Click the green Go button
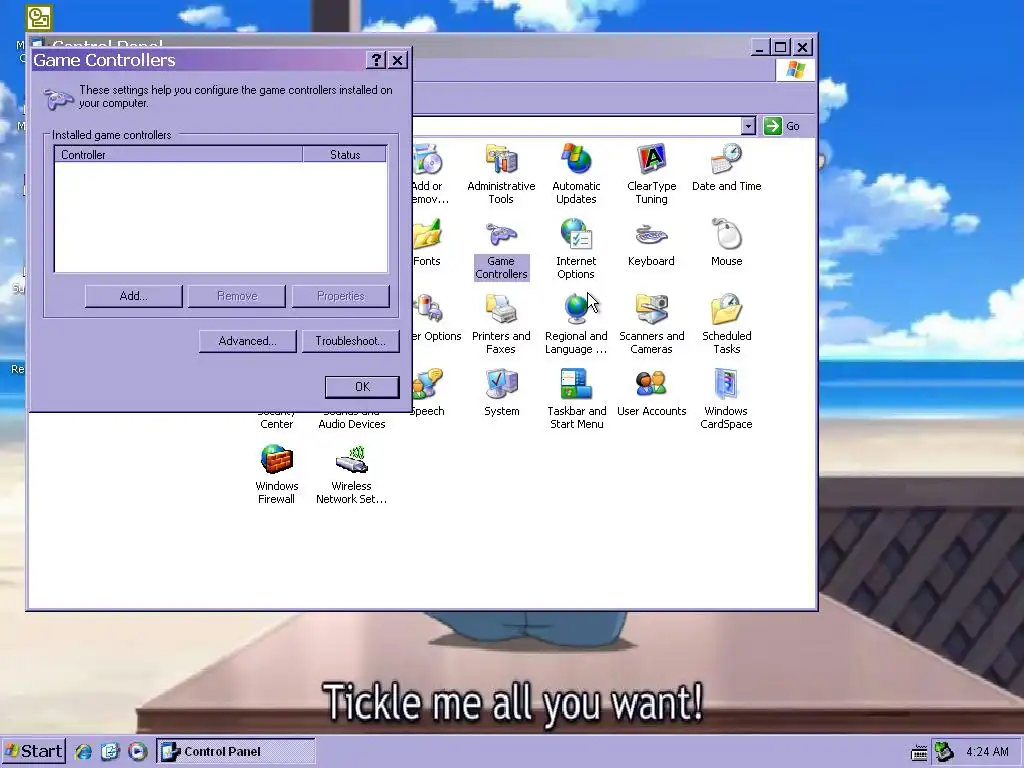This screenshot has width=1024, height=768. click(x=782, y=126)
